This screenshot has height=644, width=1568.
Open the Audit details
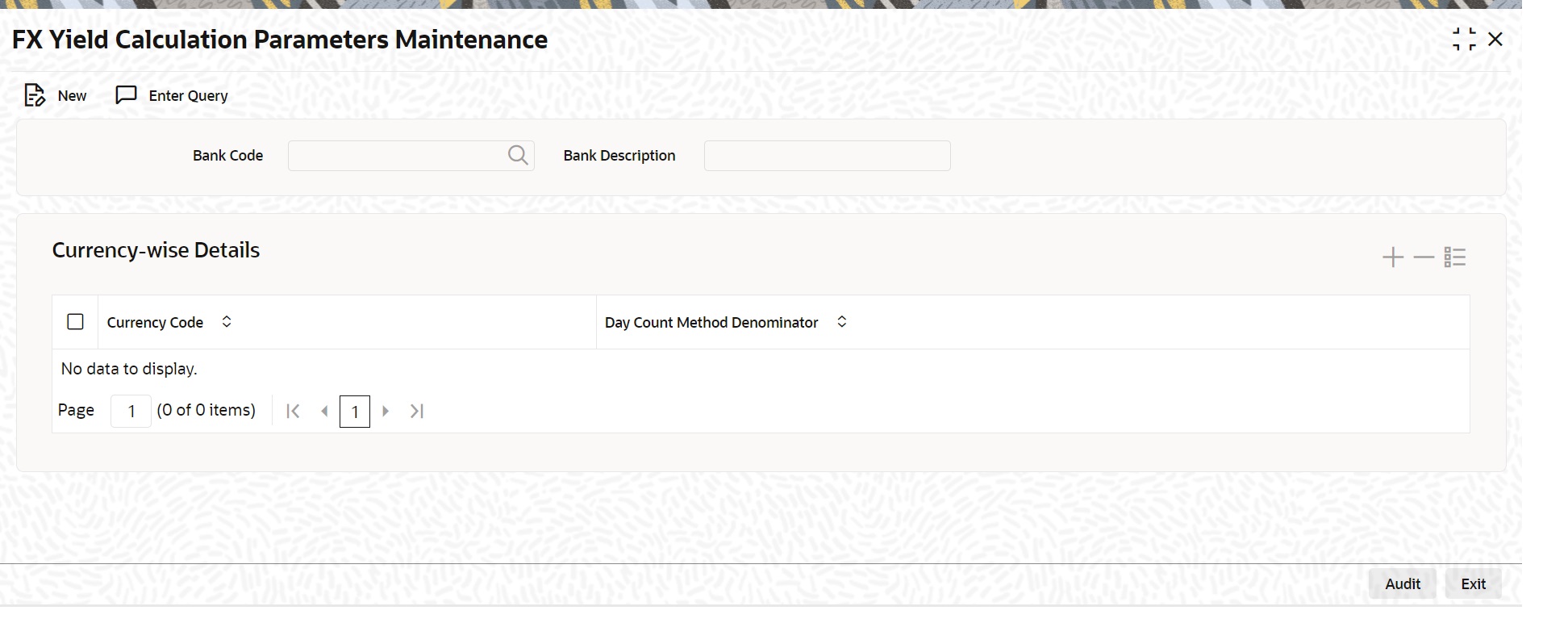(x=1403, y=583)
